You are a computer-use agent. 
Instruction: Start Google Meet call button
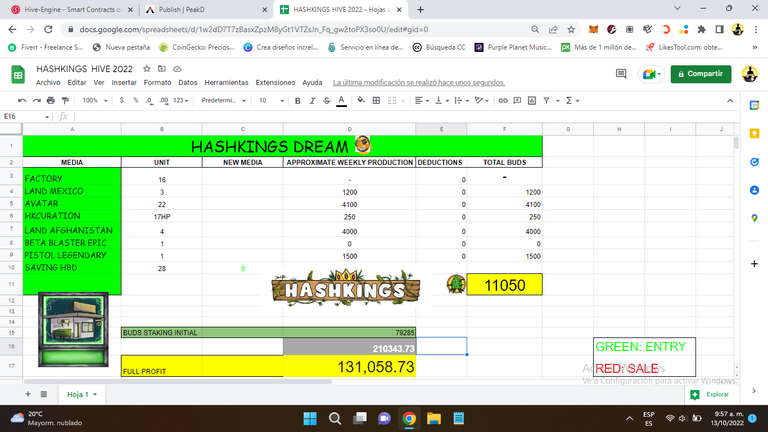[650, 74]
